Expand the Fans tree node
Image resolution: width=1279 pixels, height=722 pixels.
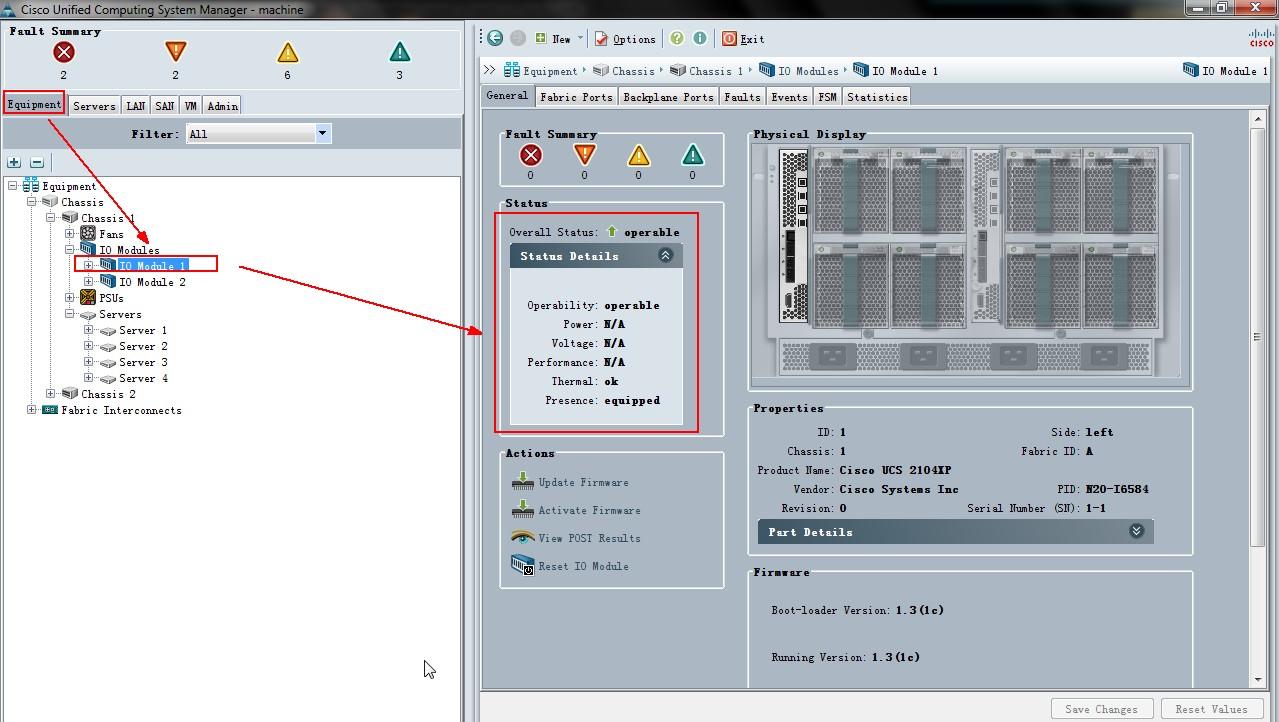[x=70, y=234]
